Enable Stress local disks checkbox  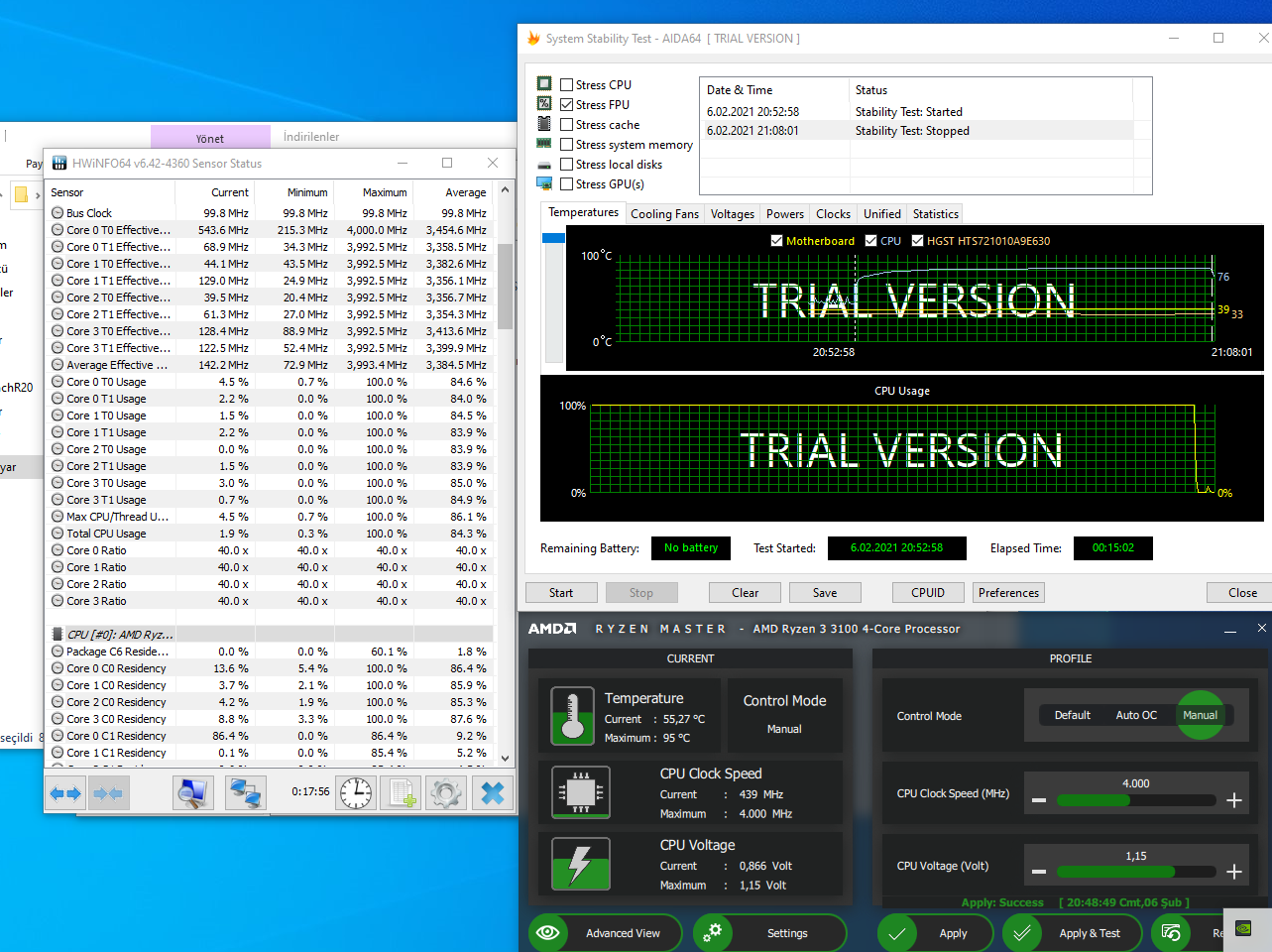click(567, 165)
